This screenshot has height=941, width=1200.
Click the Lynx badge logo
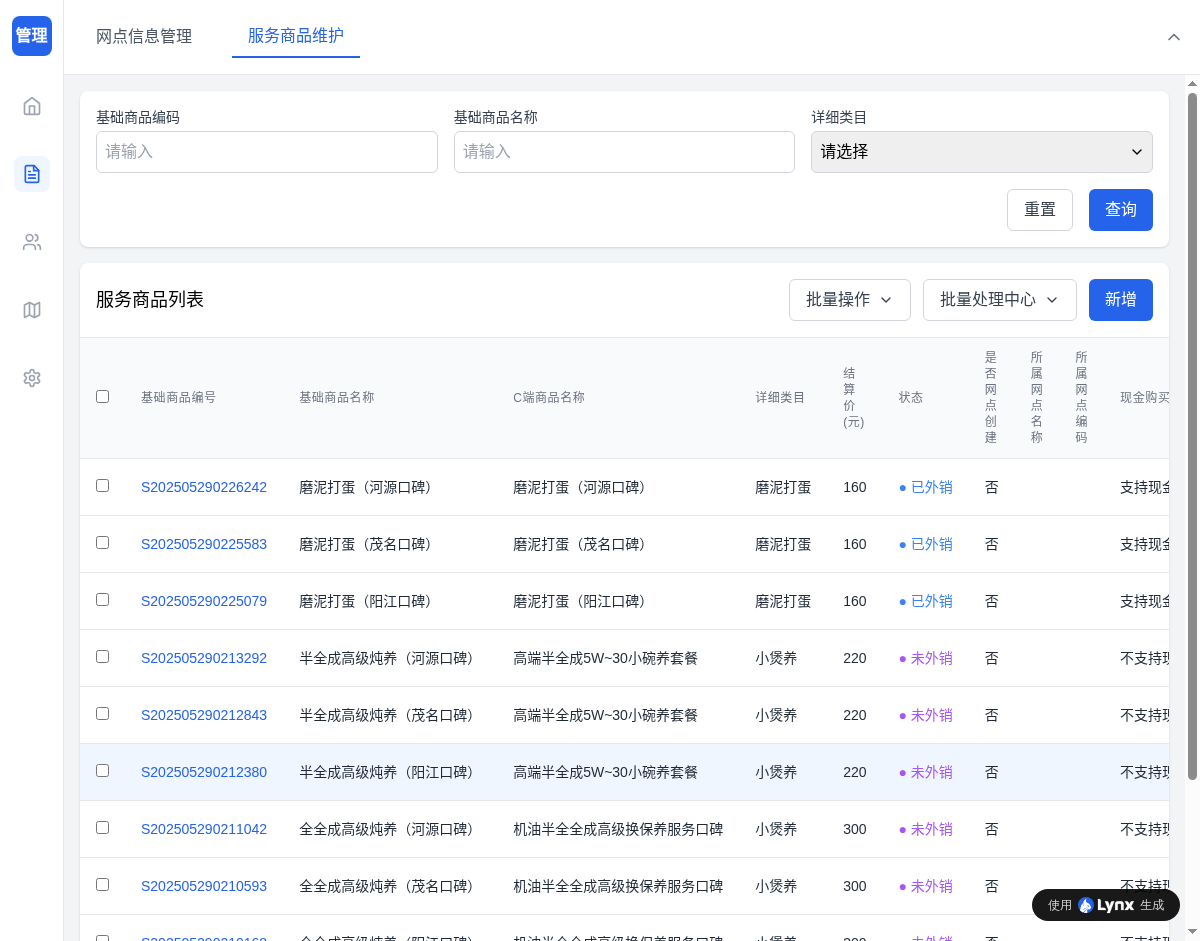1105,905
